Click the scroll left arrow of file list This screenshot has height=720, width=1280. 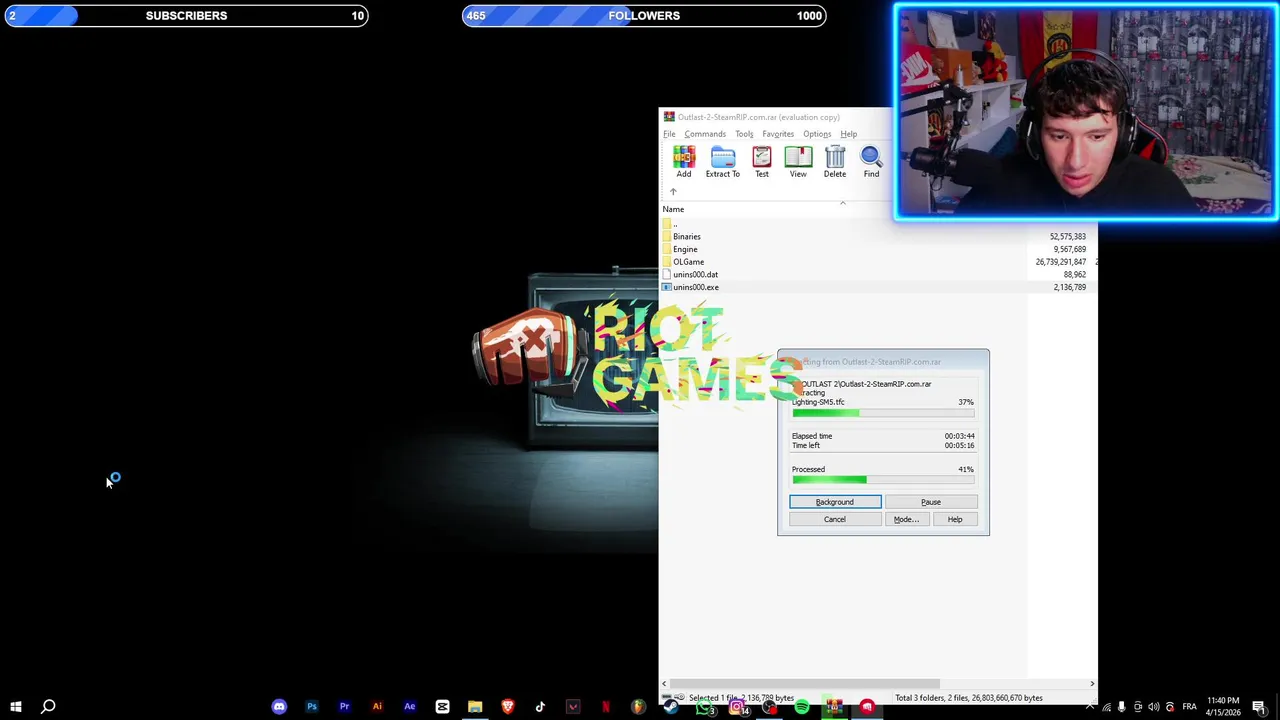point(664,684)
